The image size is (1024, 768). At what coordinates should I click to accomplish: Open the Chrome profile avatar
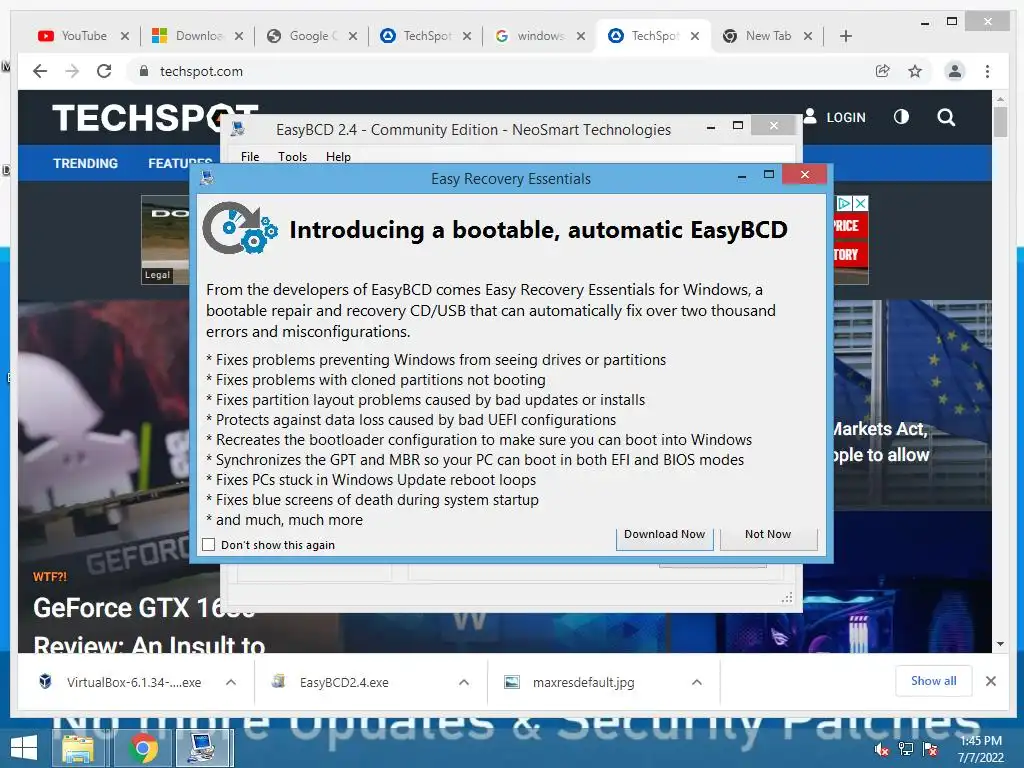click(955, 71)
